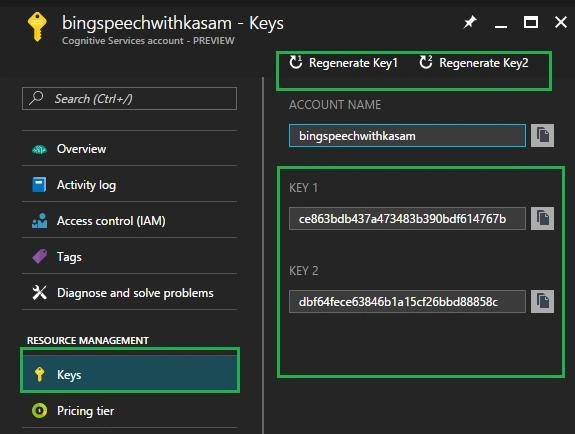575x434 pixels.
Task: Click the yellow key blade icon
Action: click(37, 27)
